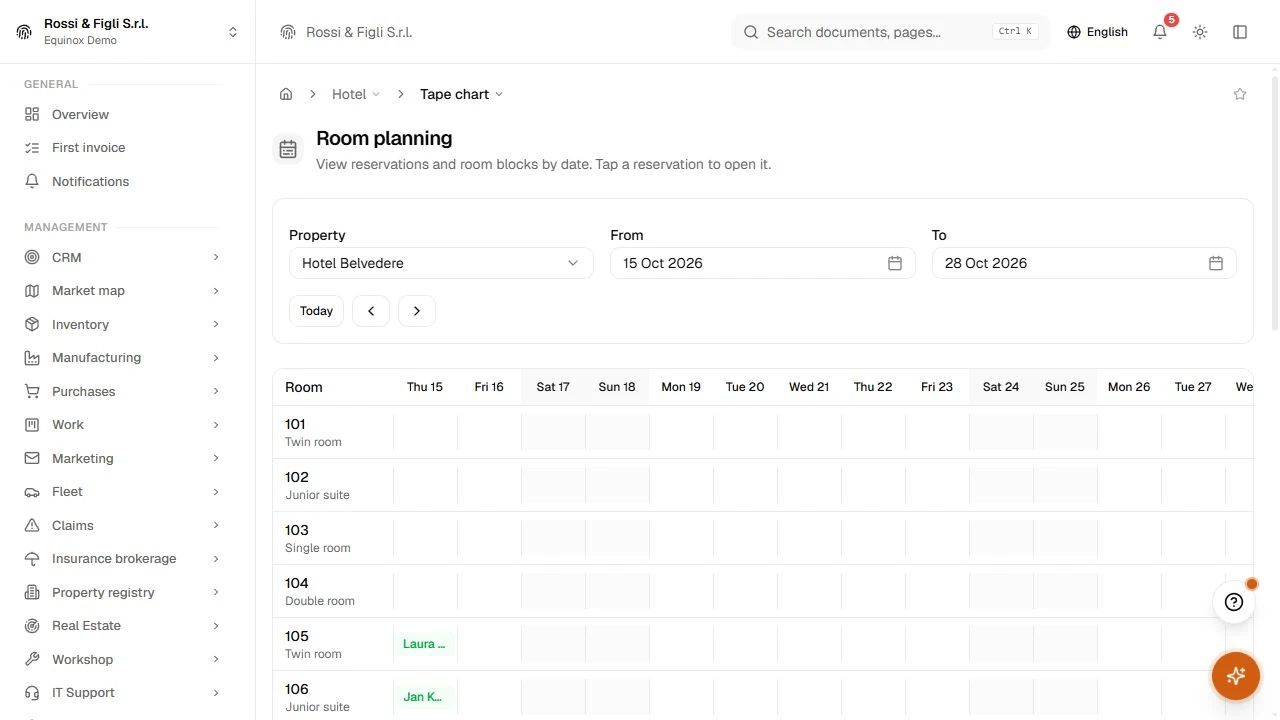1280x720 pixels.
Task: Switch language via English button
Action: coord(1097,32)
